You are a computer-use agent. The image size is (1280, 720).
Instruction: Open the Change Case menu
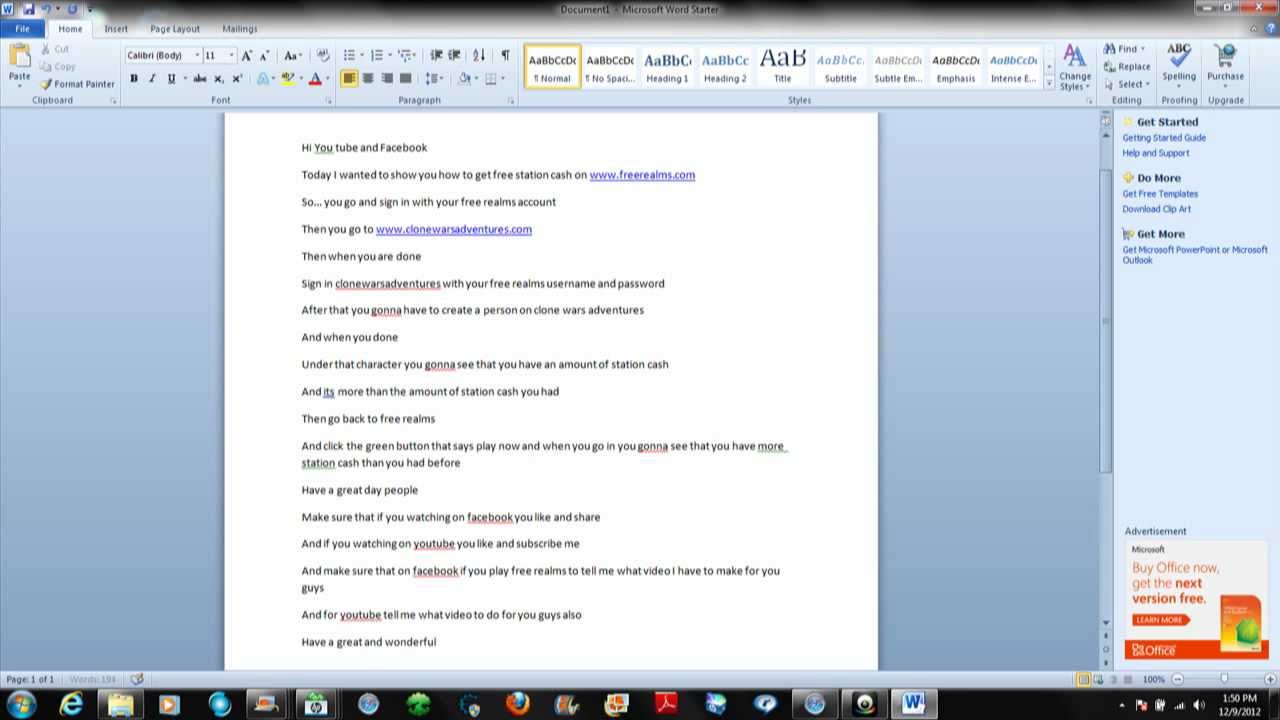pyautogui.click(x=292, y=56)
